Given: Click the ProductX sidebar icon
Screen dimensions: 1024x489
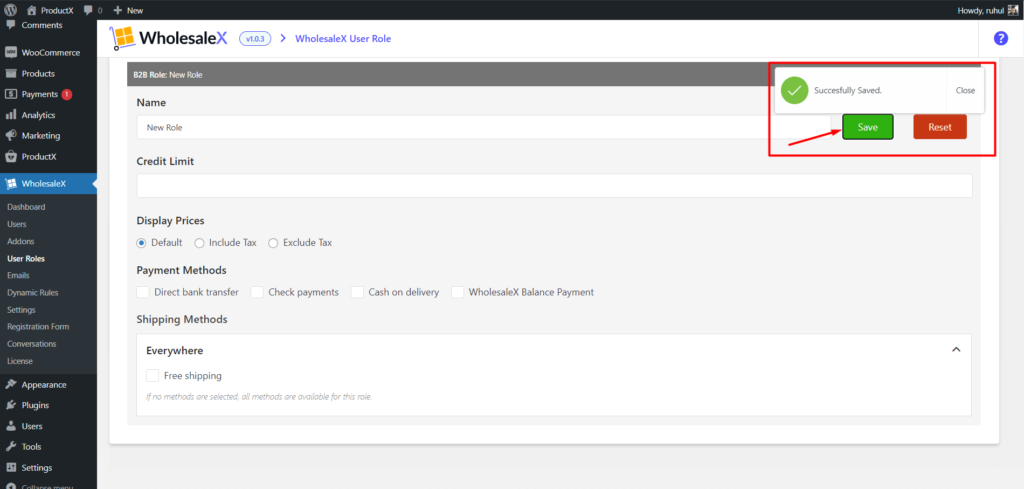Looking at the screenshot, I should point(10,157).
